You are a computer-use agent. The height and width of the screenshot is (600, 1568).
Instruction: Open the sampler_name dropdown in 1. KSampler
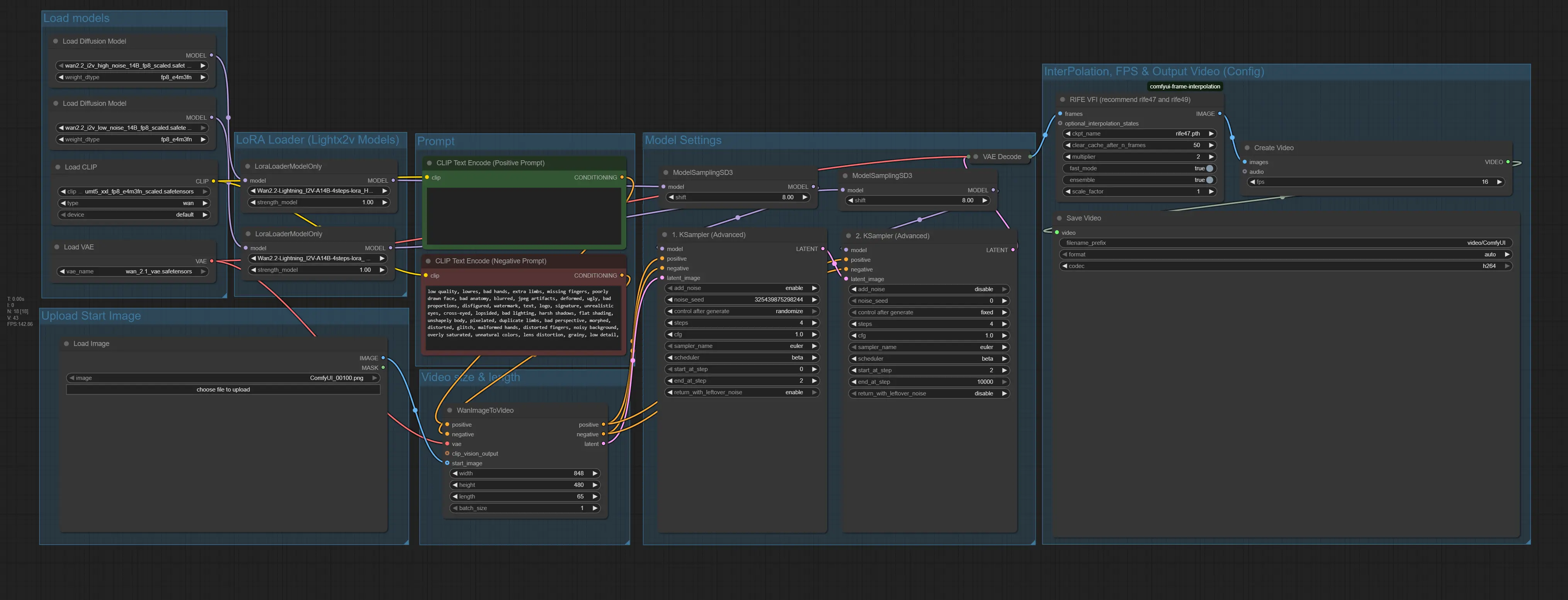[741, 346]
